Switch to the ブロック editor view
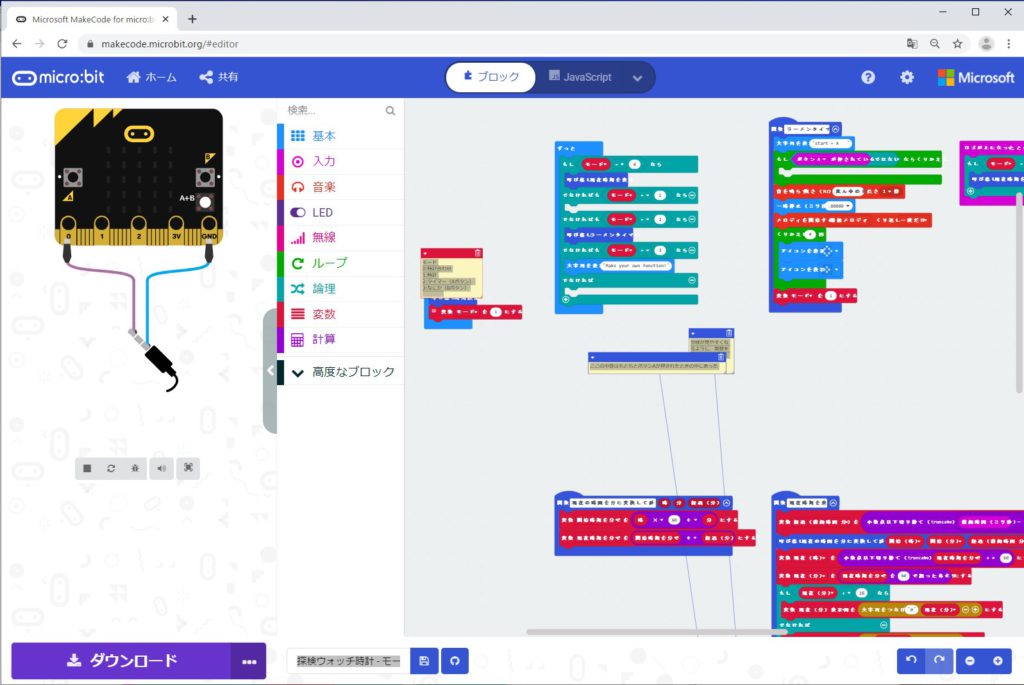This screenshot has width=1024, height=685. pyautogui.click(x=490, y=77)
